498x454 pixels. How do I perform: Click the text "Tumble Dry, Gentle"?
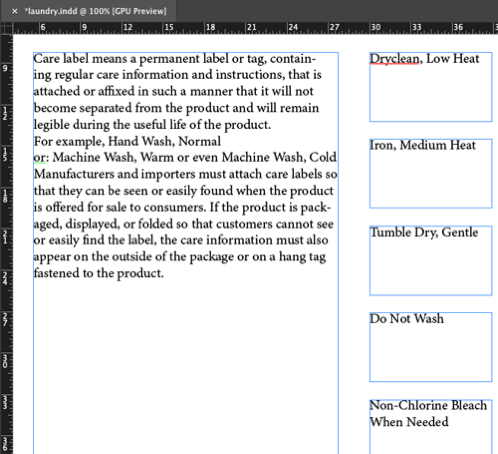[424, 232]
